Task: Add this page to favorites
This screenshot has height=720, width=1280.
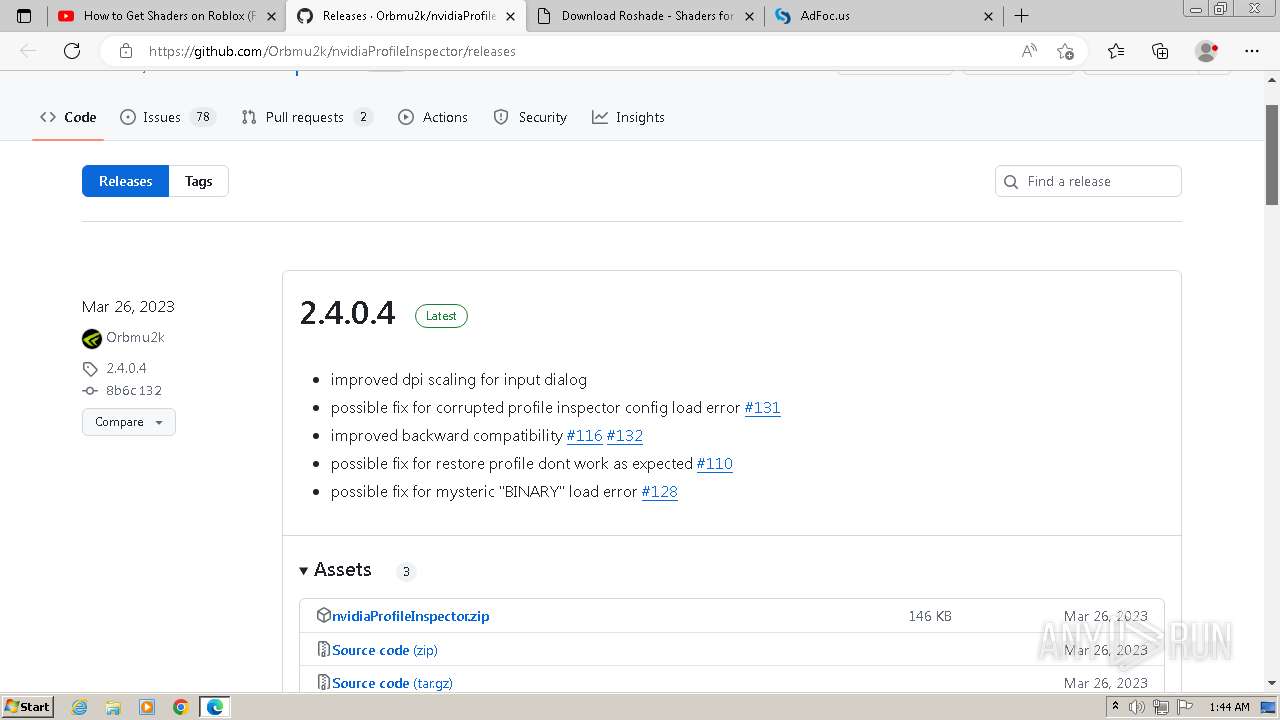Action: point(1065,51)
